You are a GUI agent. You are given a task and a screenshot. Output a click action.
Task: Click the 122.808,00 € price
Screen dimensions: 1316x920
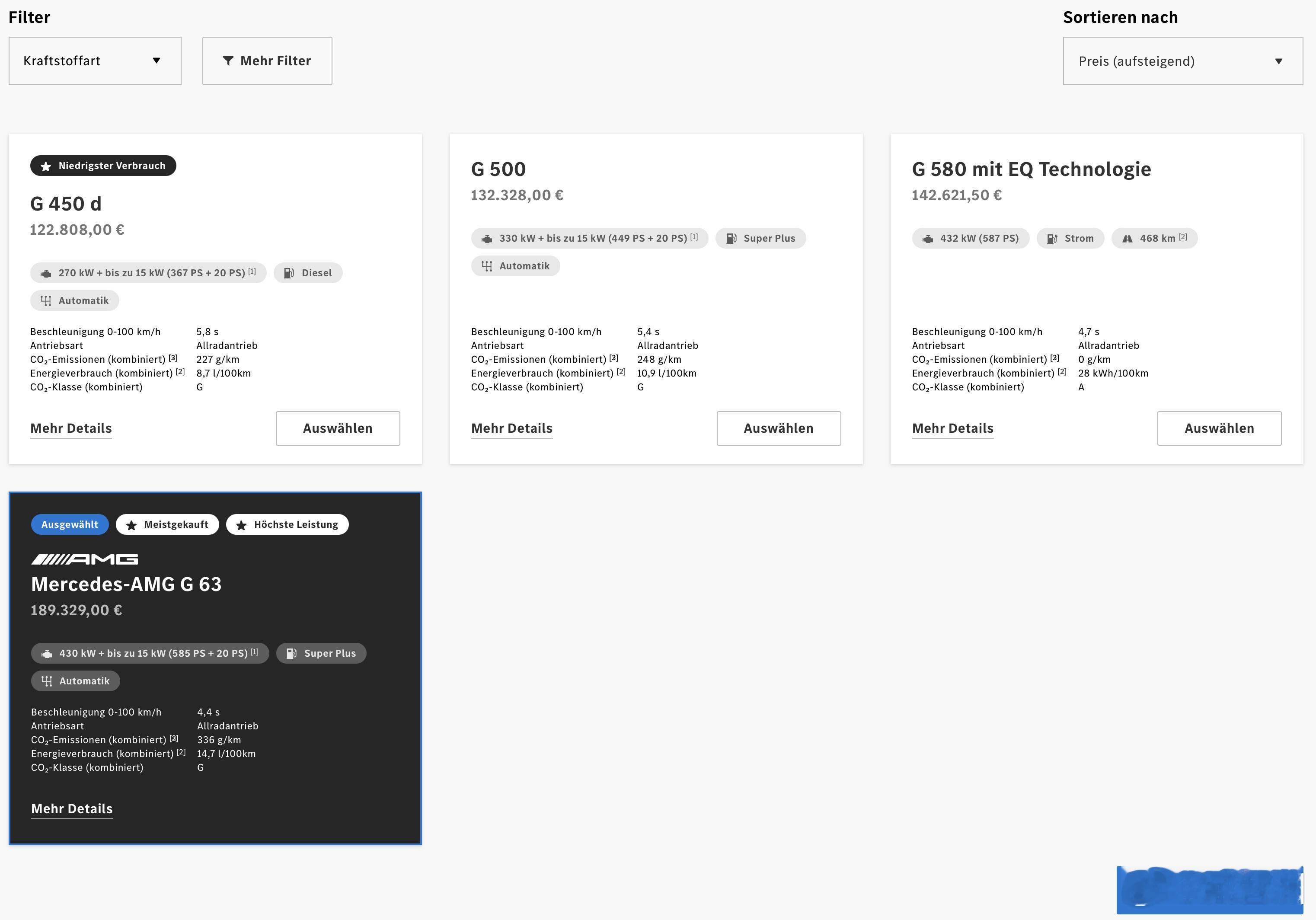[77, 230]
